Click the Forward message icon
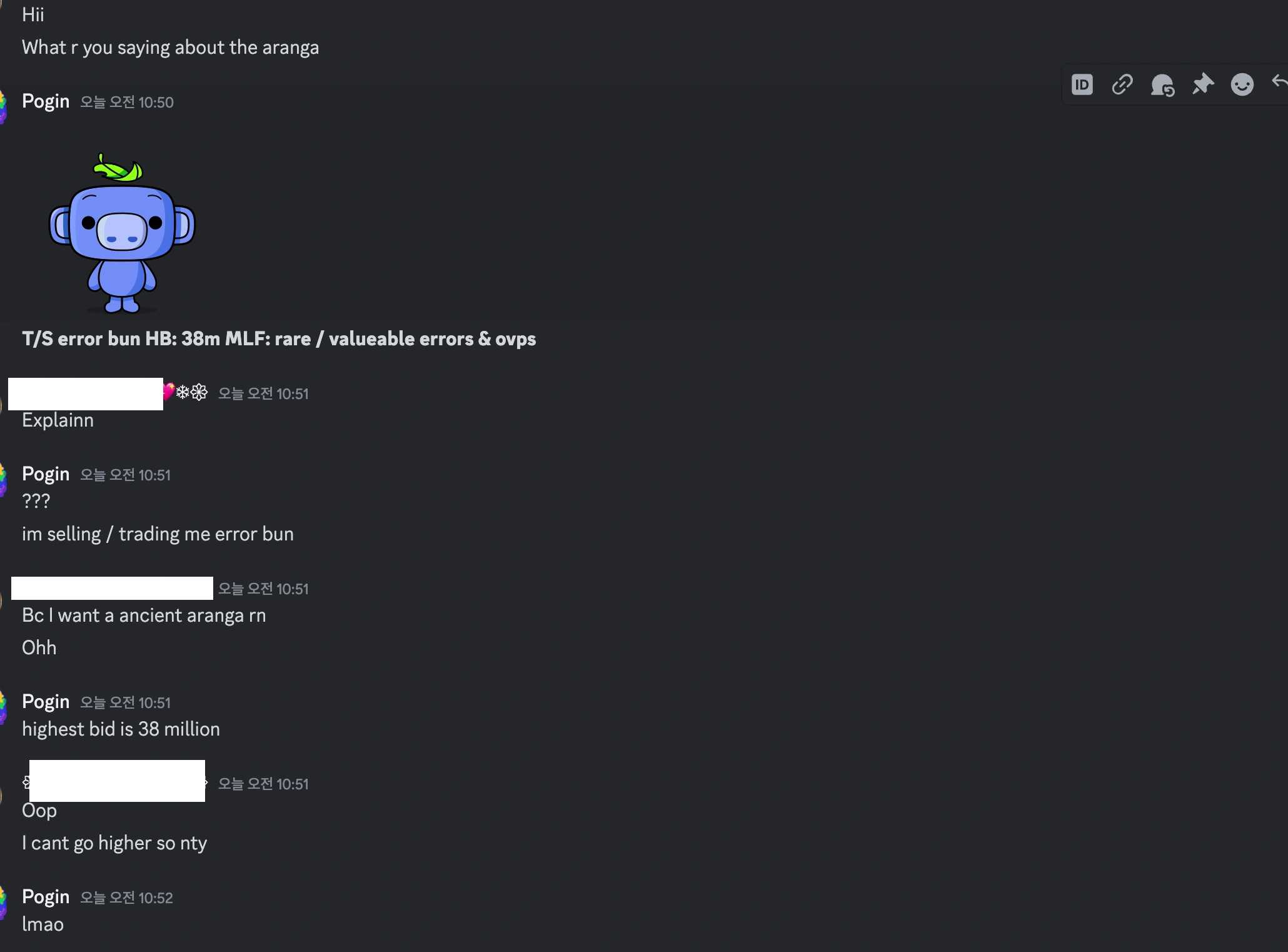Screen dimensions: 1288x952 1163,86
